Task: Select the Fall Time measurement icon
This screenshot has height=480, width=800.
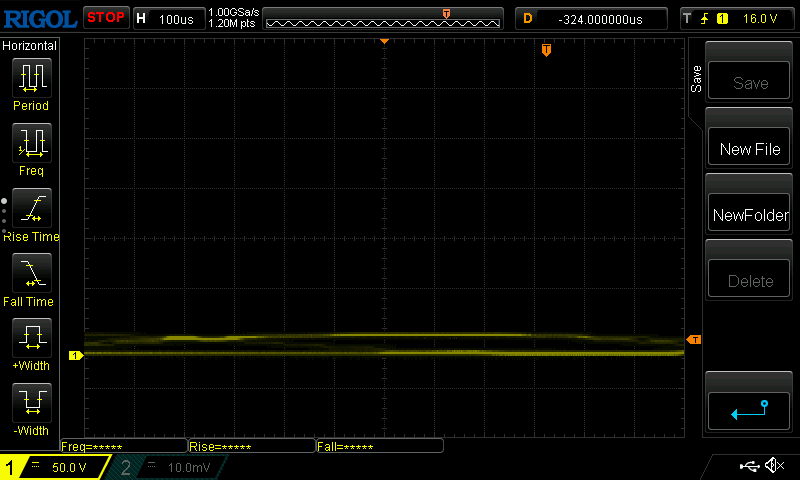Action: [32, 273]
